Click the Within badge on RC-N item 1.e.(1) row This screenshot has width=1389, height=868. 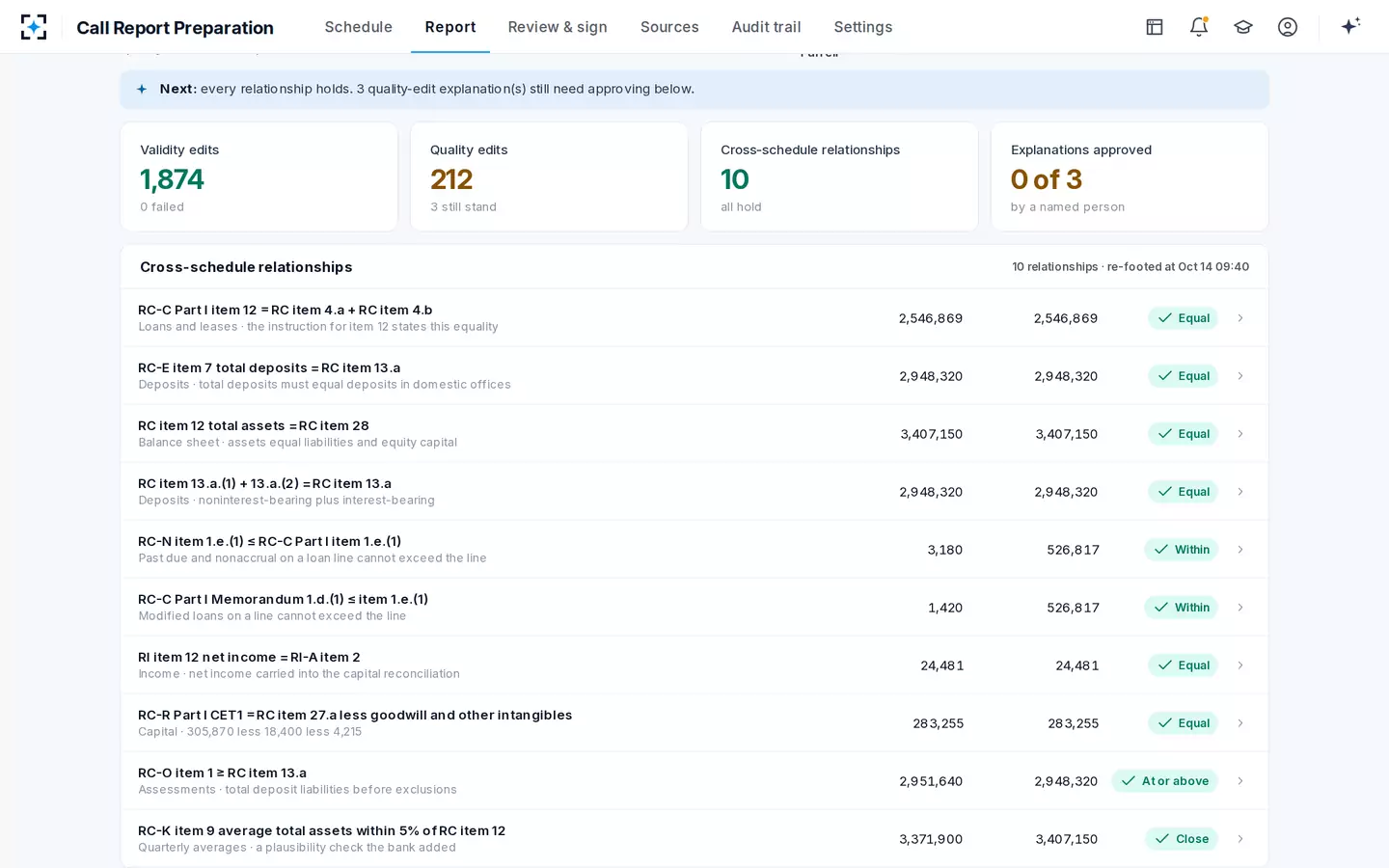pyautogui.click(x=1182, y=550)
